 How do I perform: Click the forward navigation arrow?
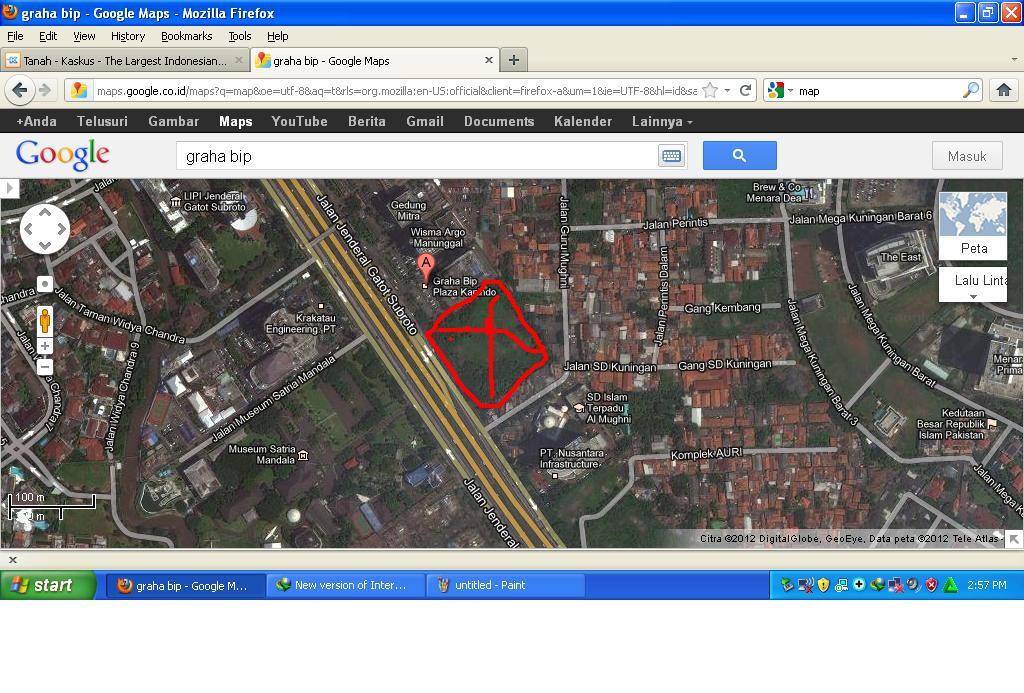pos(44,90)
